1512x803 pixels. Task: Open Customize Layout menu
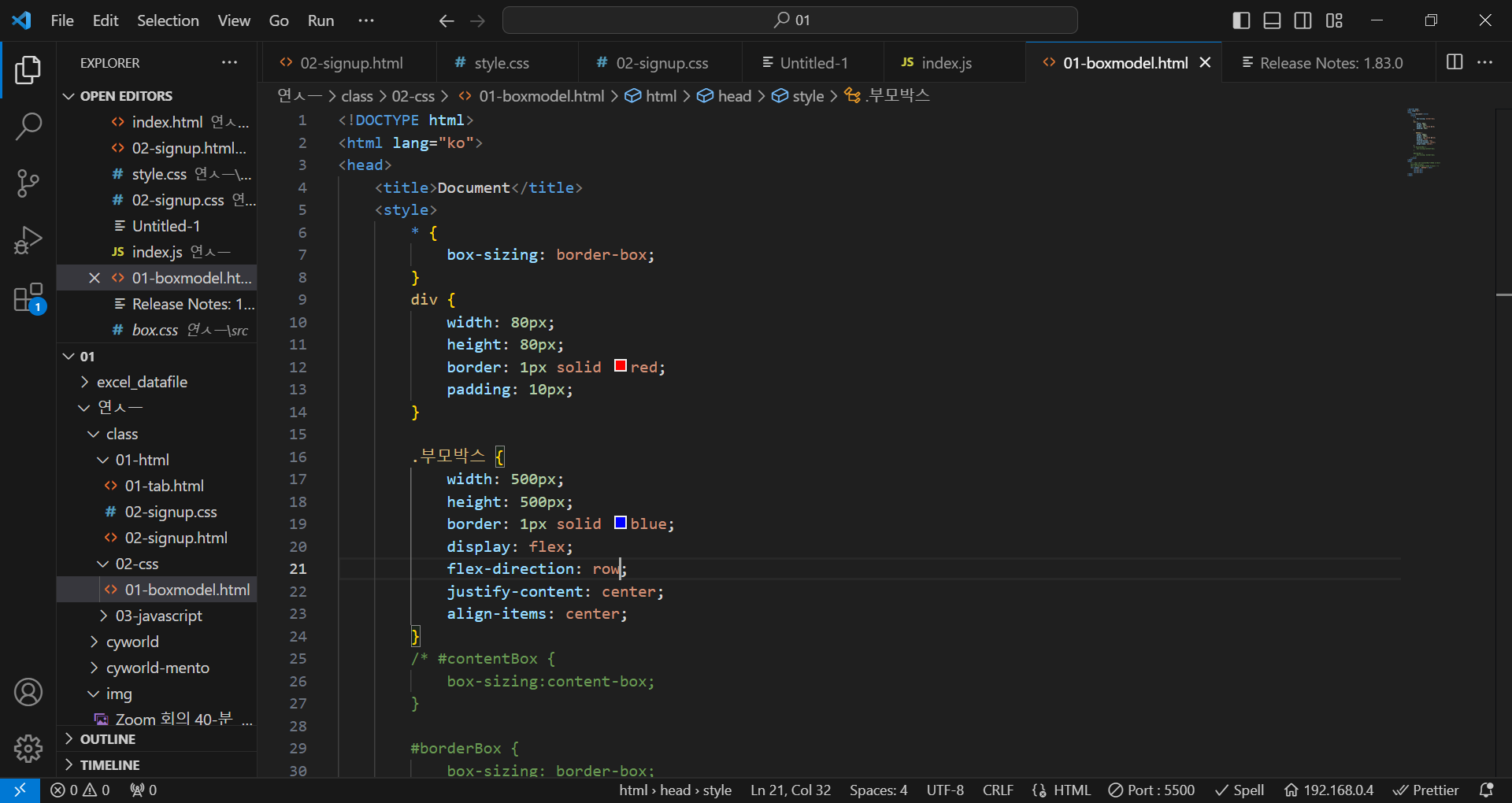(1334, 20)
